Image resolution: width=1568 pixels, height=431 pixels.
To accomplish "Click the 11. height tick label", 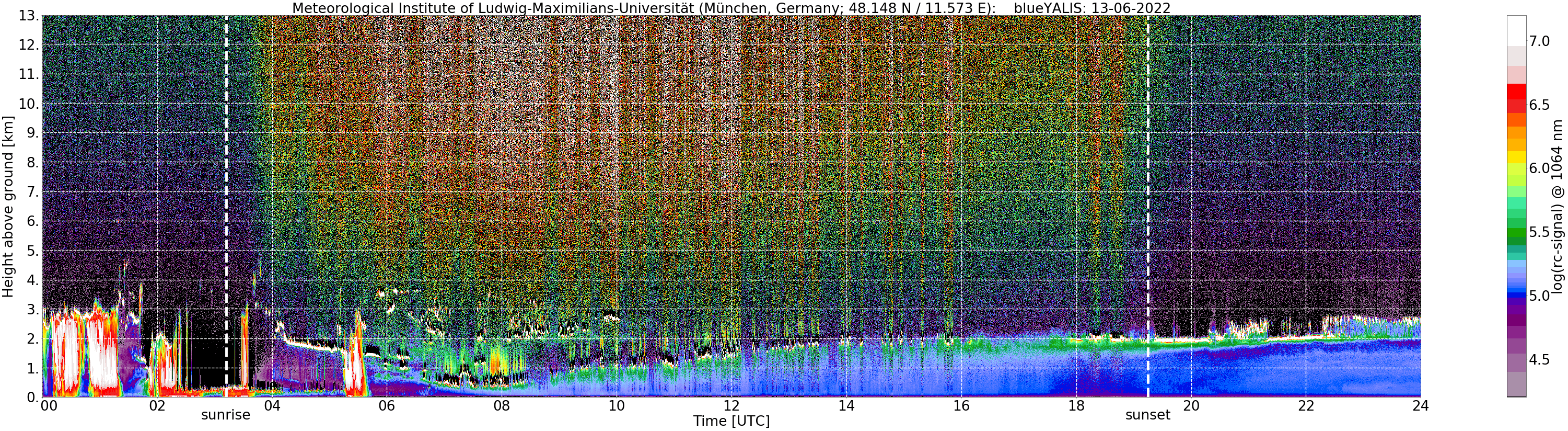I will [29, 74].
